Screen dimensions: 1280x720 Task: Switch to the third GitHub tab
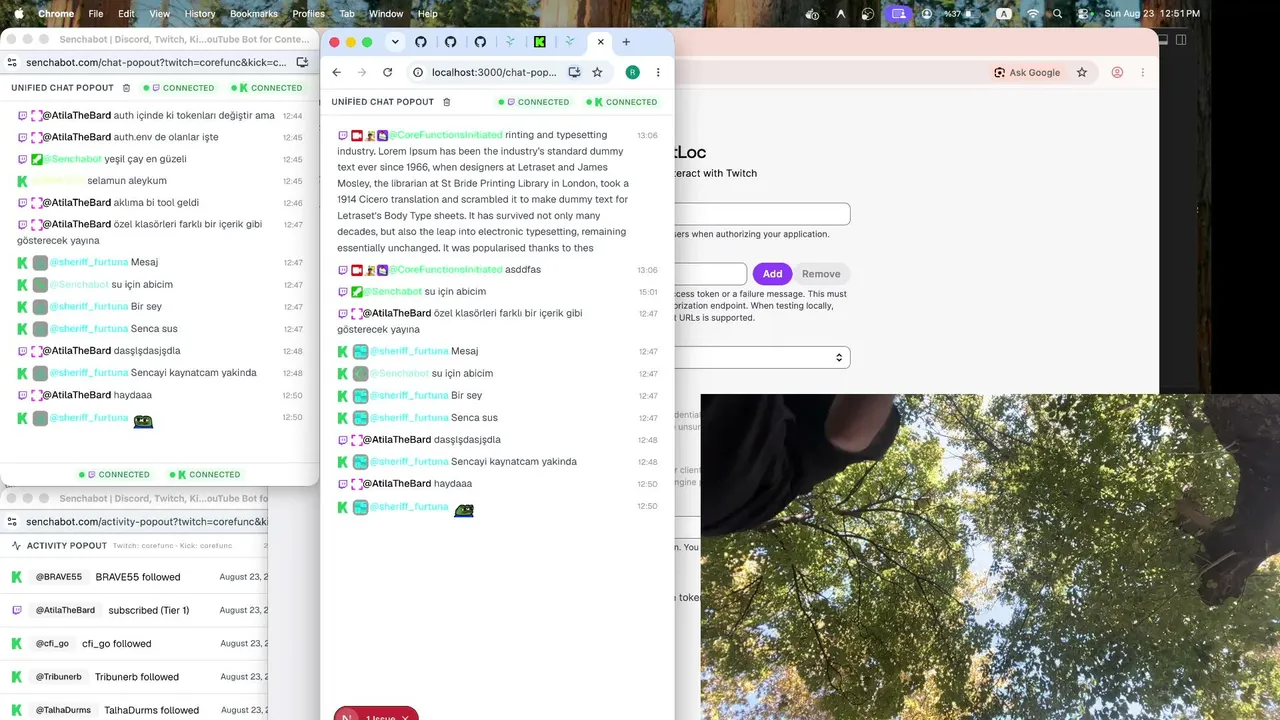(480, 42)
